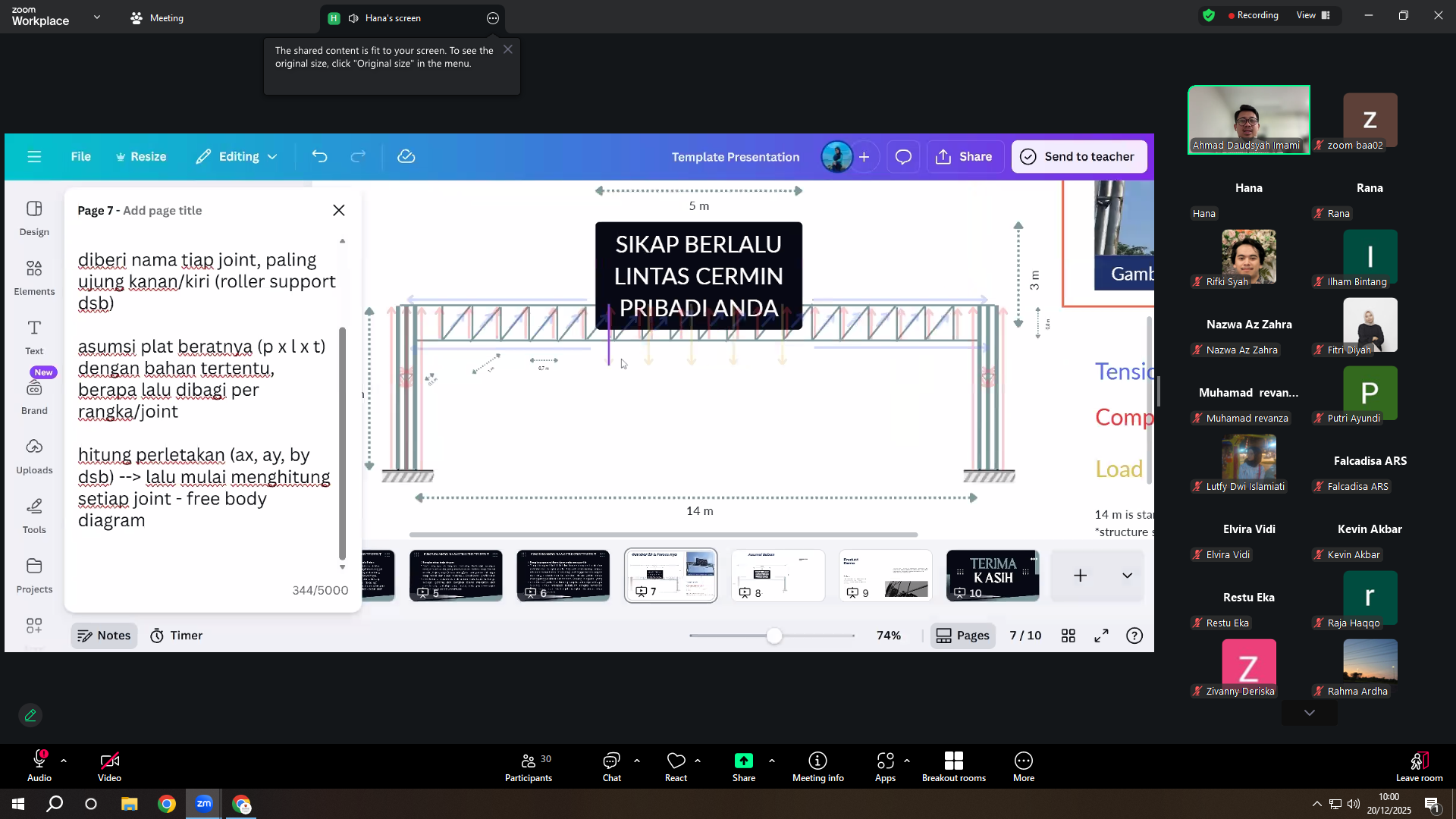The image size is (1456, 819).
Task: Expand Chat options caret
Action: (637, 761)
